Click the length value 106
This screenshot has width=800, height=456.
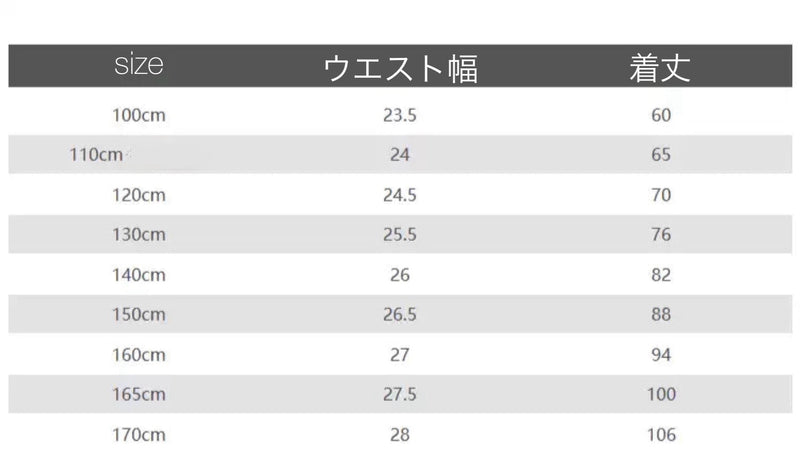pyautogui.click(x=661, y=435)
